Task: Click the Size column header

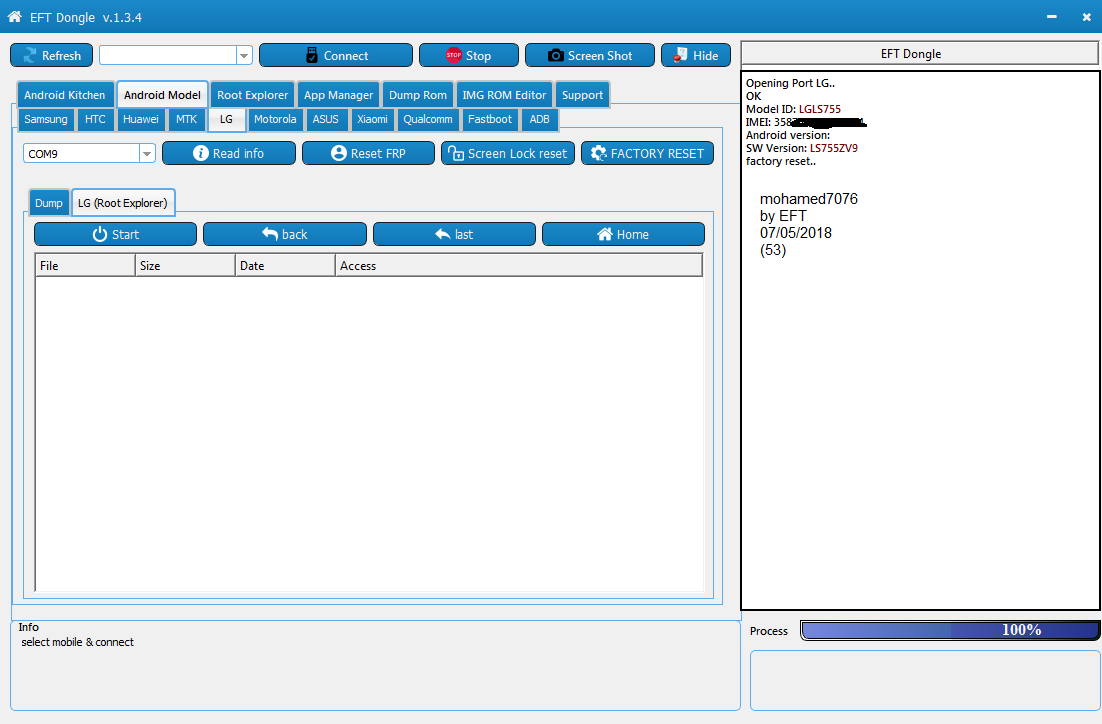Action: pyautogui.click(x=186, y=266)
